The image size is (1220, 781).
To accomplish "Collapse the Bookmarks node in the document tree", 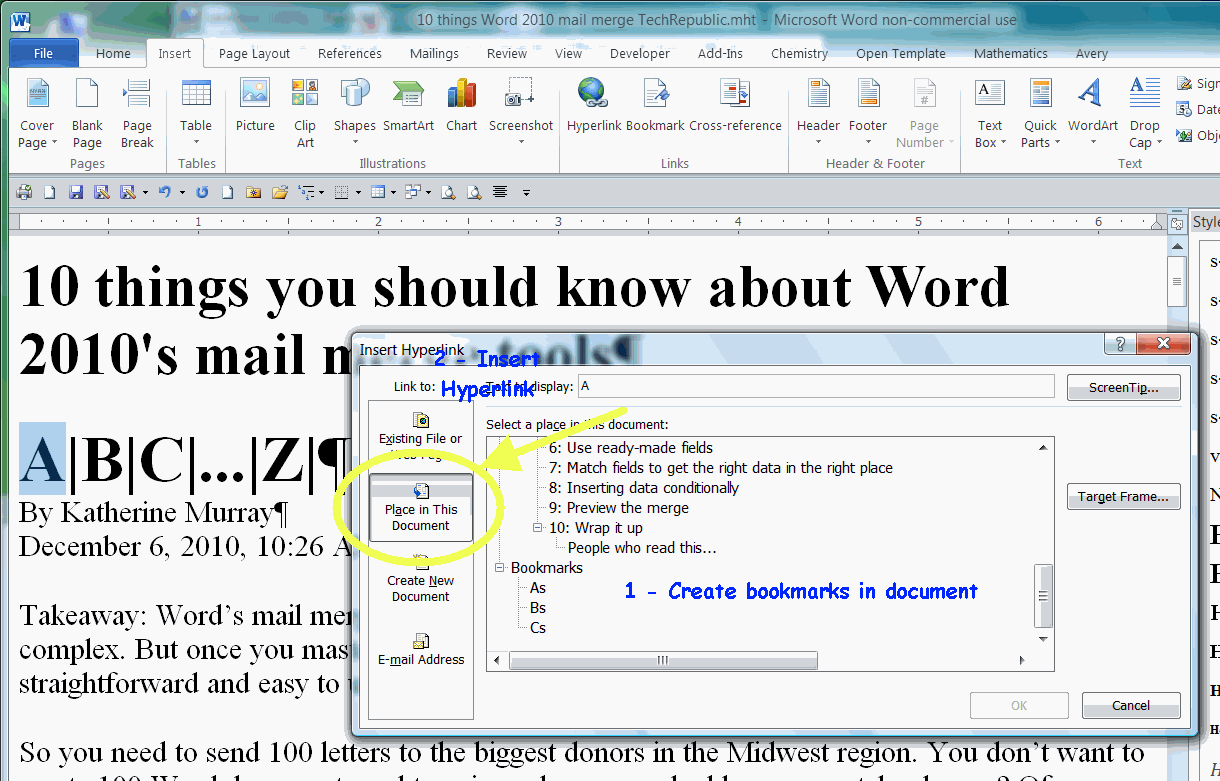I will [498, 567].
